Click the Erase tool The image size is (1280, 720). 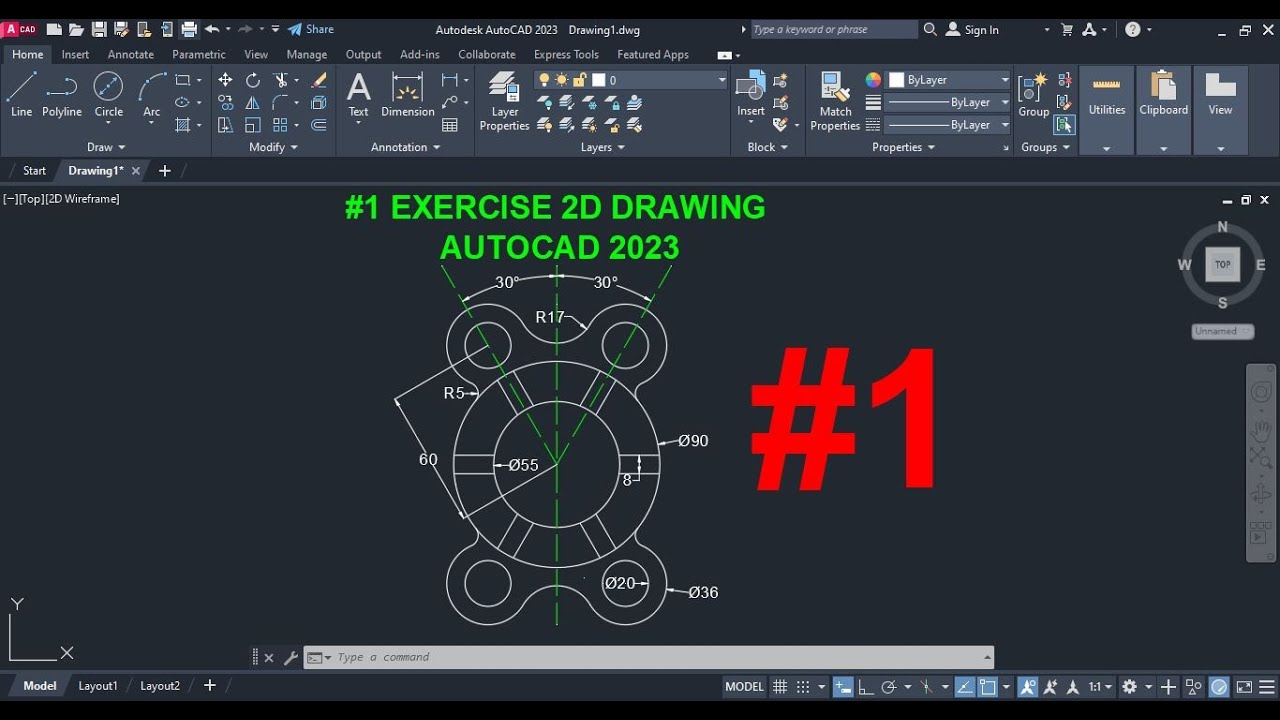(319, 80)
